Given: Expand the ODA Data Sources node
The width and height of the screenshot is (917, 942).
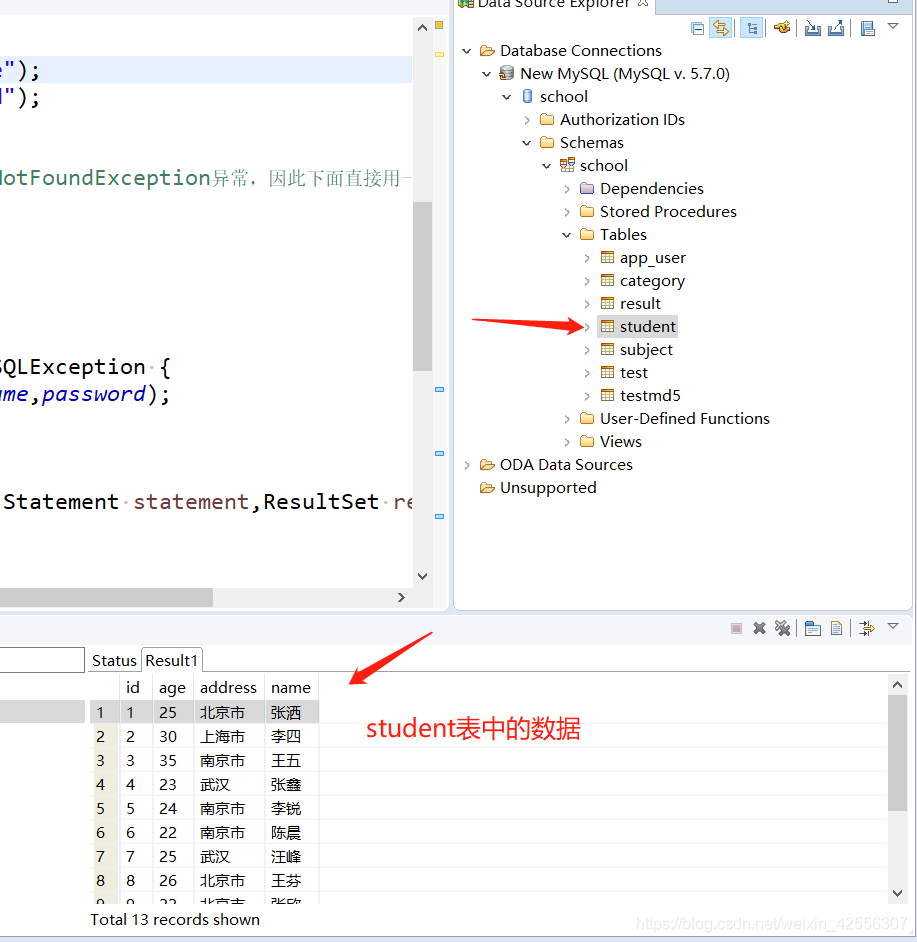Looking at the screenshot, I should click(x=467, y=465).
